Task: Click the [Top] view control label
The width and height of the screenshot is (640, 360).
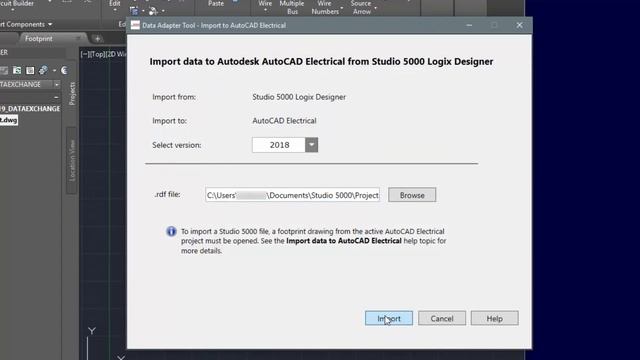Action: click(97, 54)
